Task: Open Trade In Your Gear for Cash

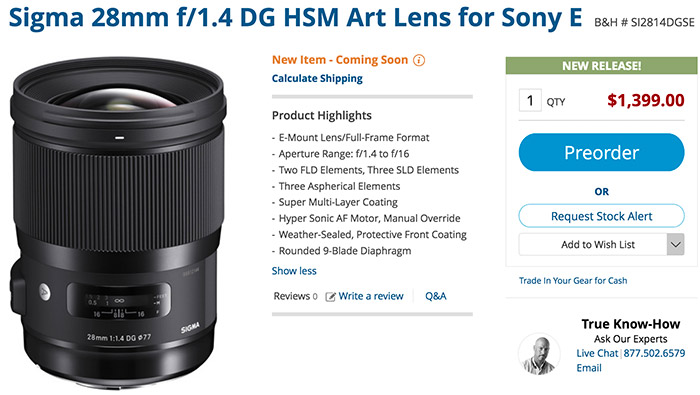Action: tap(573, 281)
